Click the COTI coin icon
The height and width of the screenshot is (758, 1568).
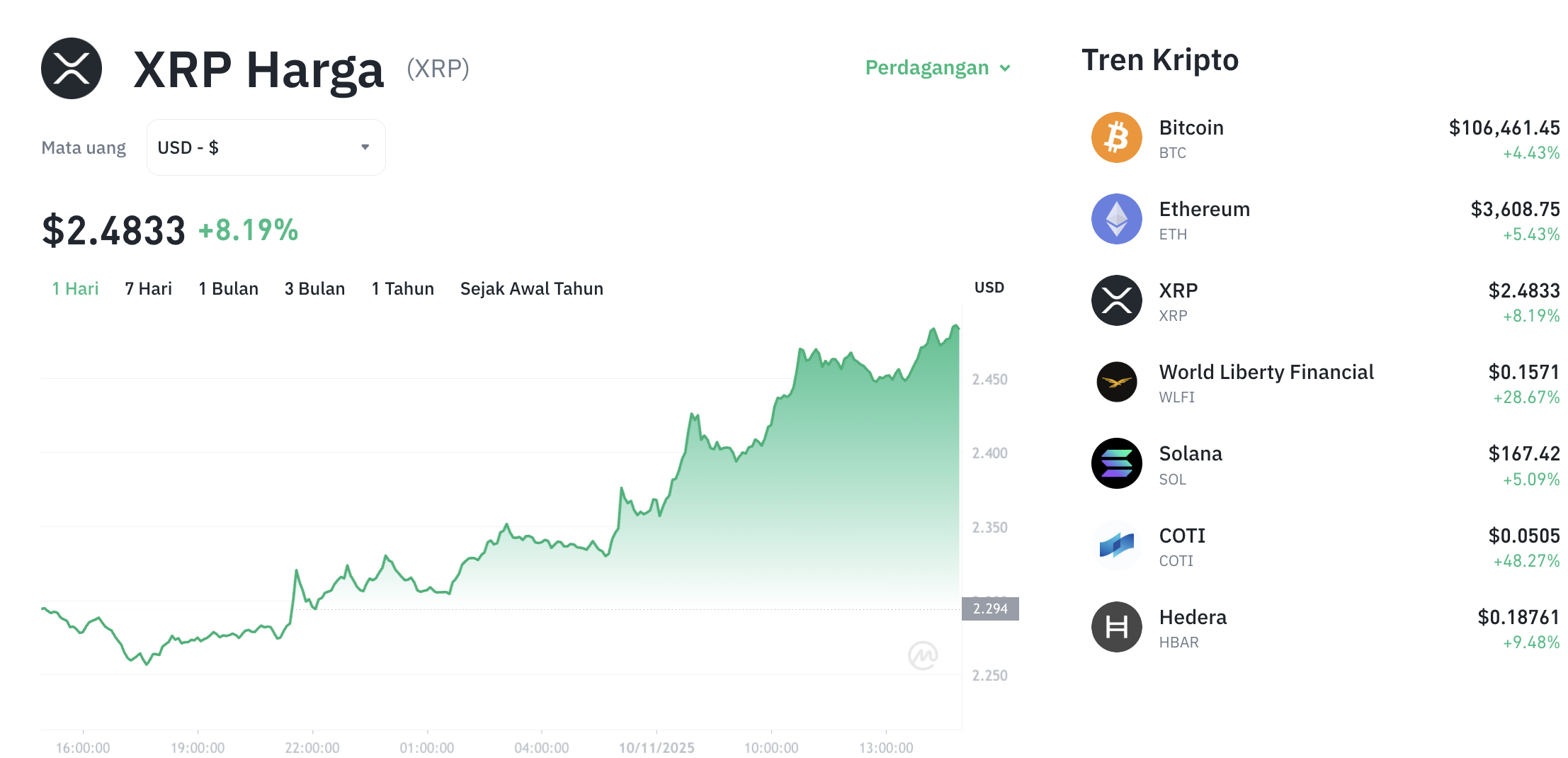1116,545
